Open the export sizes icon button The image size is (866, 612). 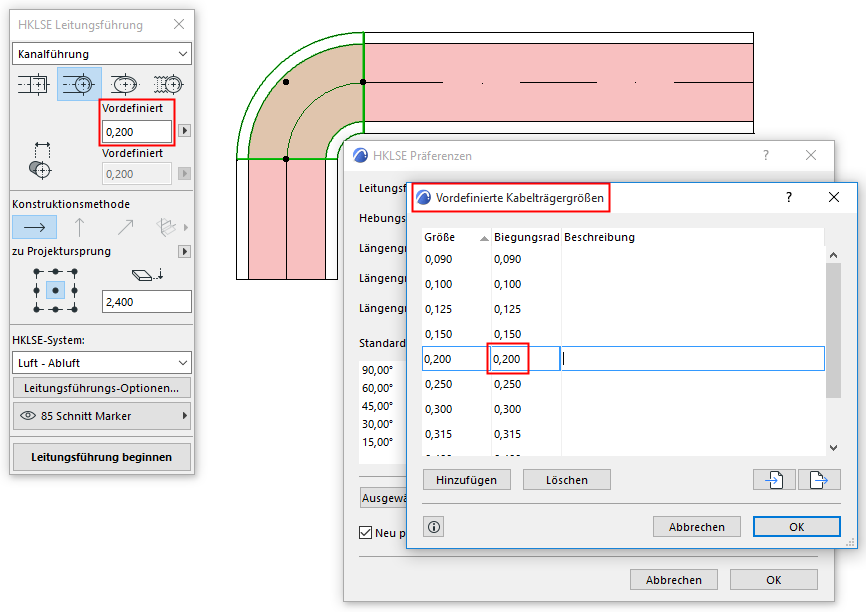(819, 479)
